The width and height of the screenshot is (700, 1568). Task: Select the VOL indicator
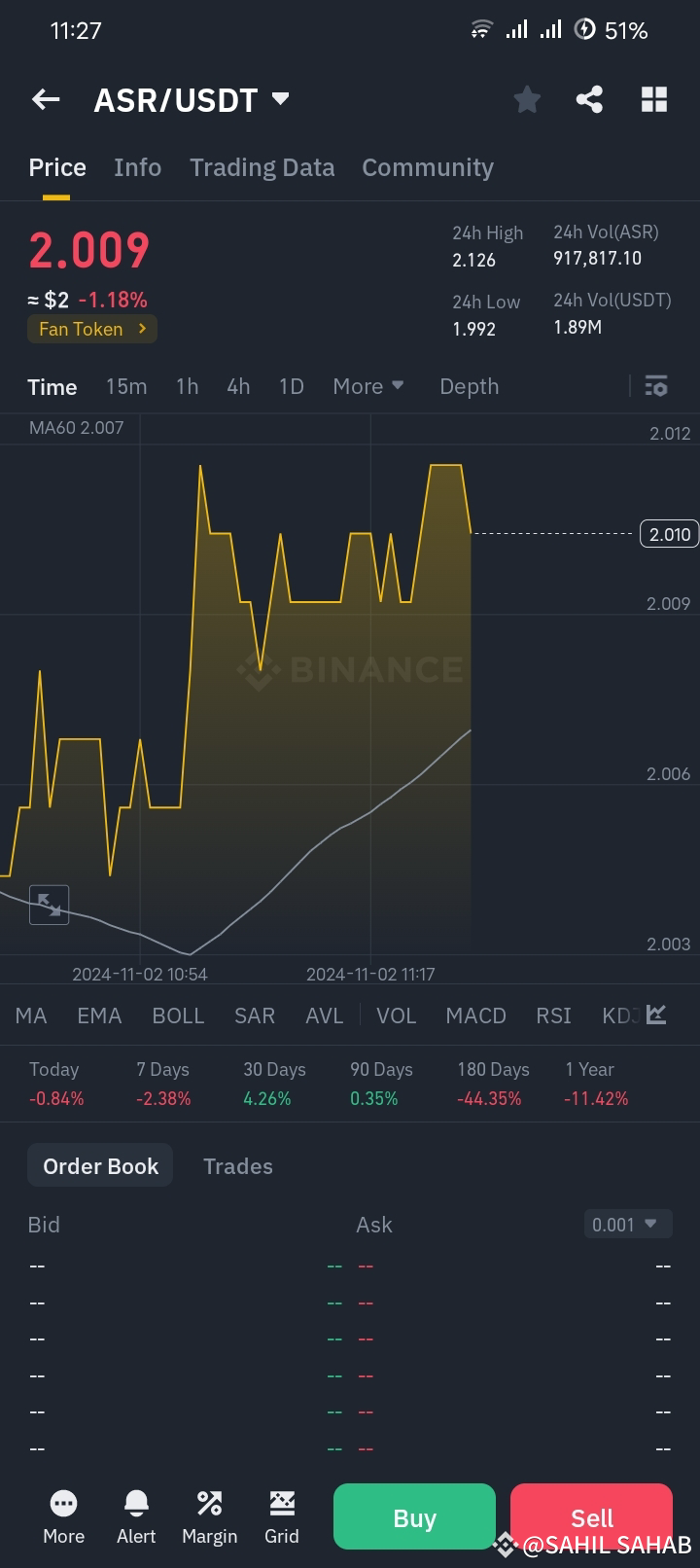click(x=397, y=1015)
